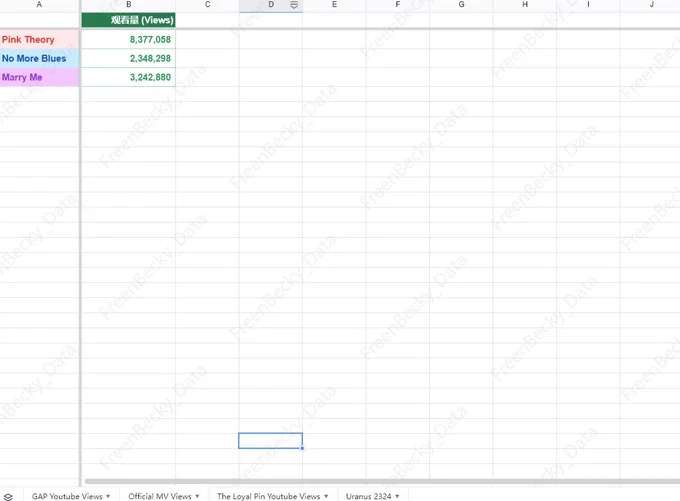Select The Loyal Pin Youtube Views tab

(x=268, y=496)
